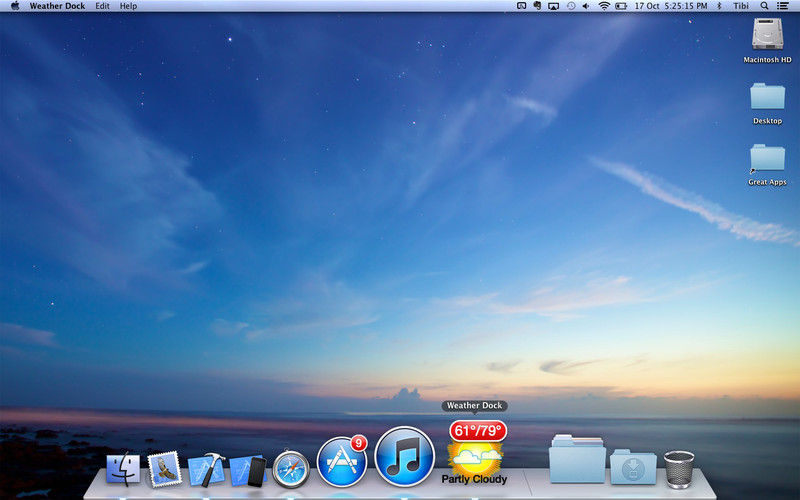The width and height of the screenshot is (800, 500).
Task: Open the Apple menu
Action: (x=14, y=6)
